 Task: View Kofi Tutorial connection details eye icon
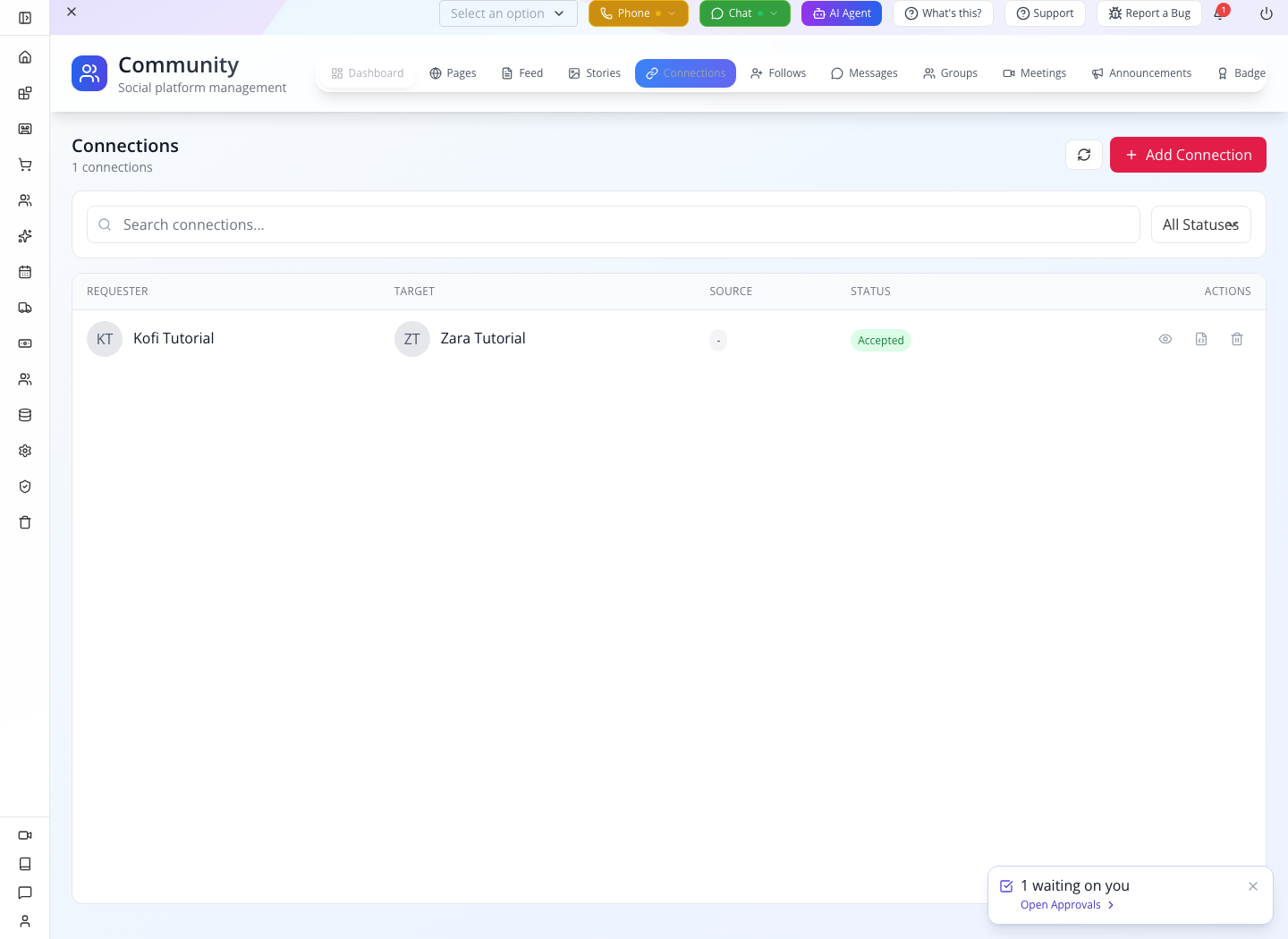click(1165, 339)
